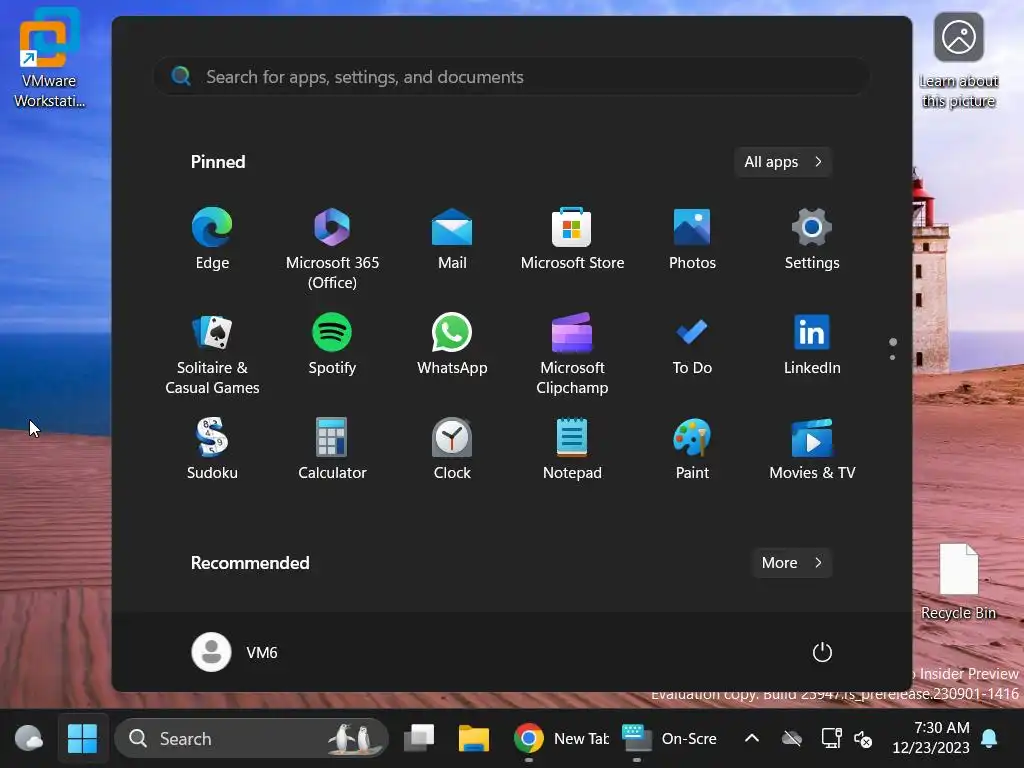This screenshot has height=768, width=1024.
Task: Click the Windows Start button on taskbar
Action: tap(82, 739)
